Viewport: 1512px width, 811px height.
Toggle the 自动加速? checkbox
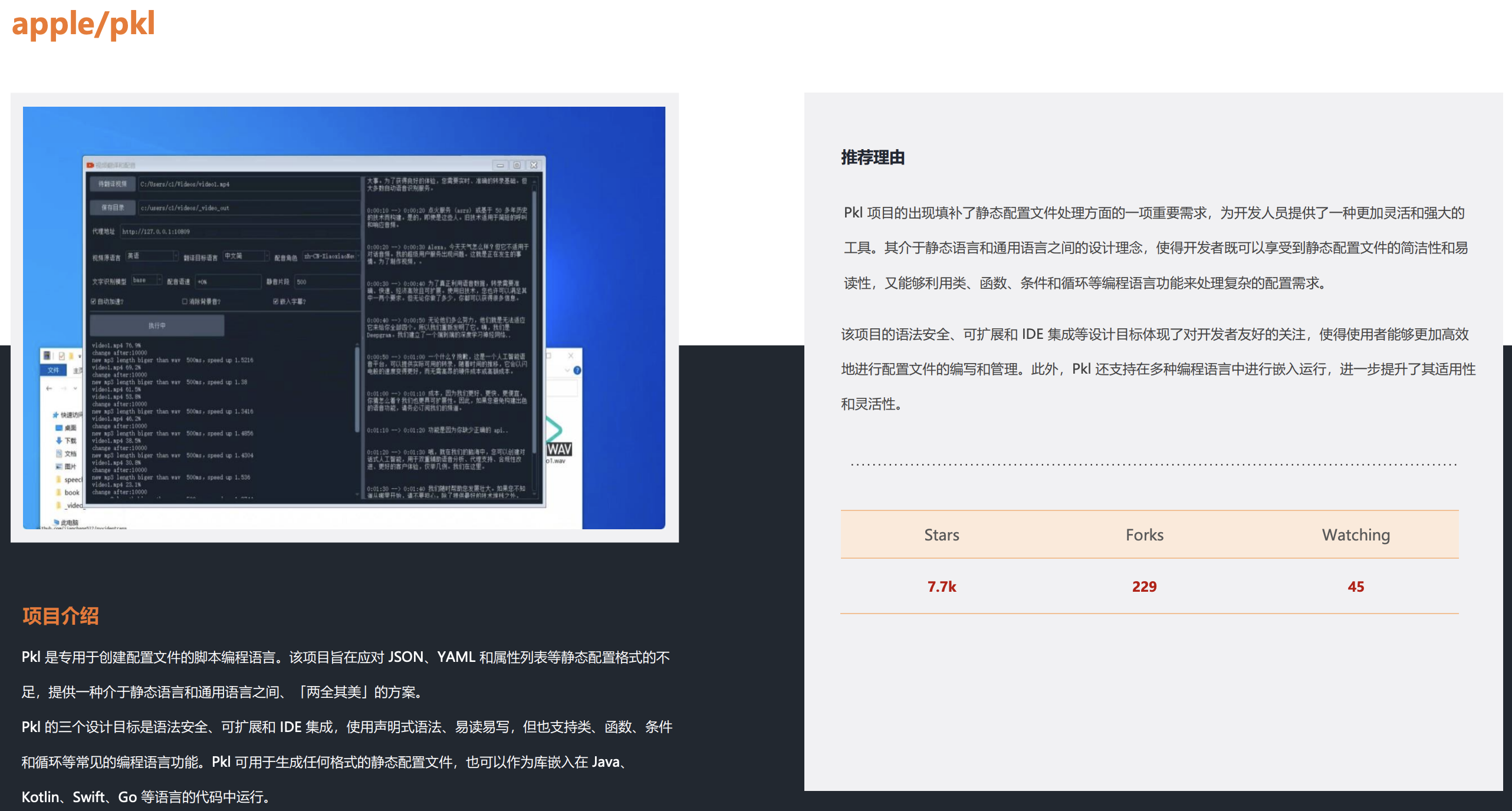tap(93, 302)
